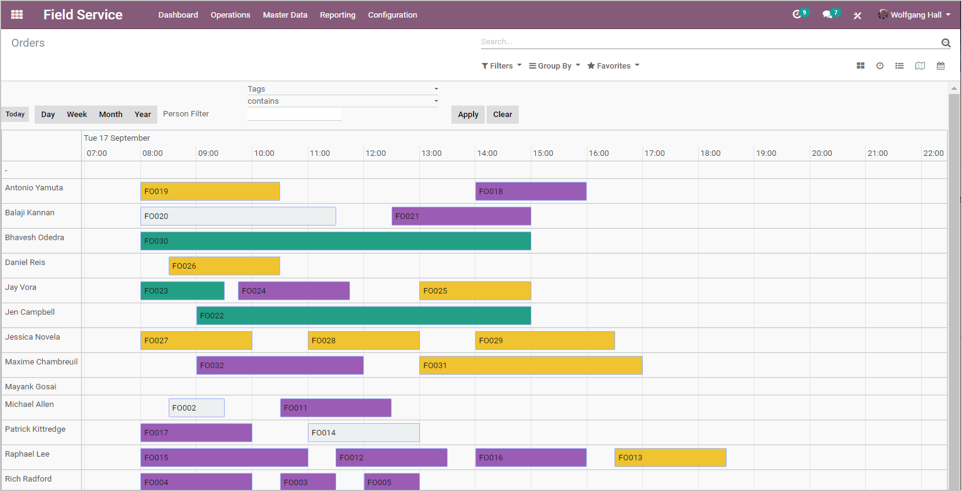The height and width of the screenshot is (491, 962).
Task: Click the person filter value field
Action: (294, 114)
